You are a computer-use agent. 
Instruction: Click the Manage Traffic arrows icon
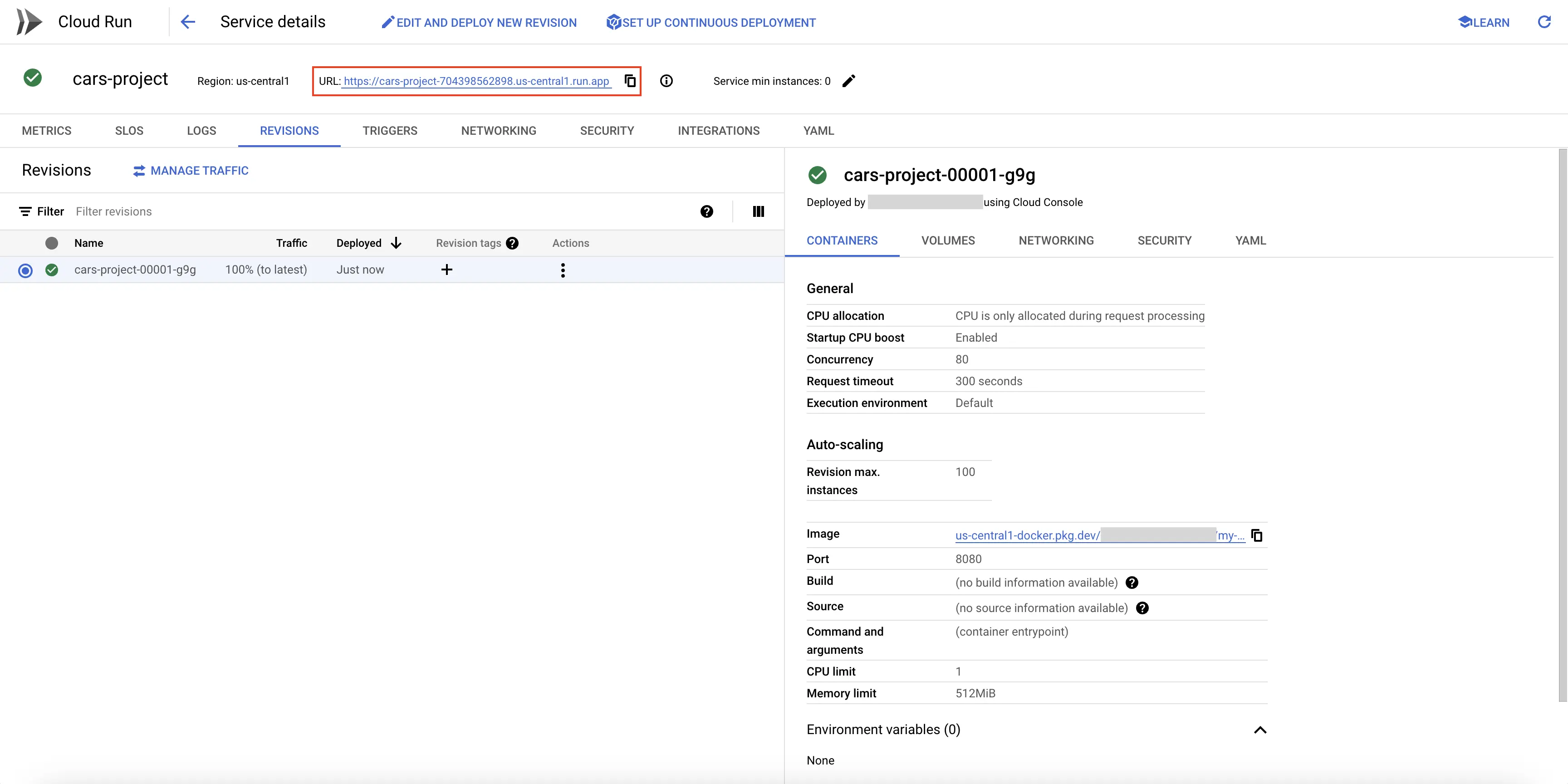tap(139, 171)
